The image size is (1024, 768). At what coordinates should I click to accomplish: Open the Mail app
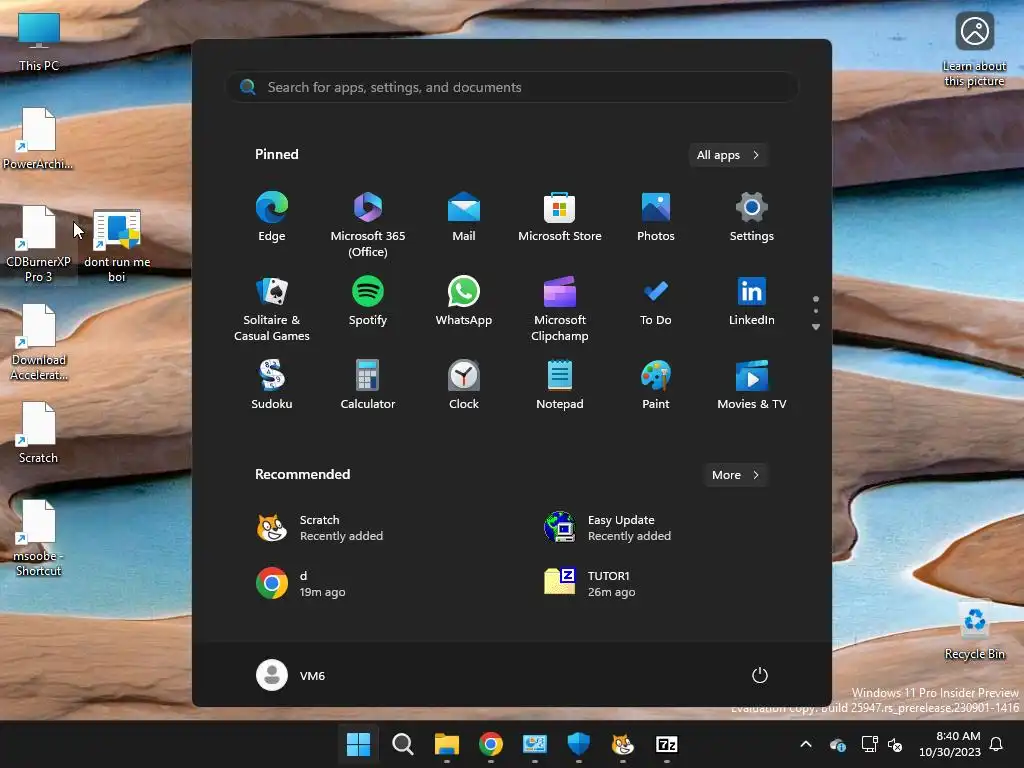coord(464,217)
